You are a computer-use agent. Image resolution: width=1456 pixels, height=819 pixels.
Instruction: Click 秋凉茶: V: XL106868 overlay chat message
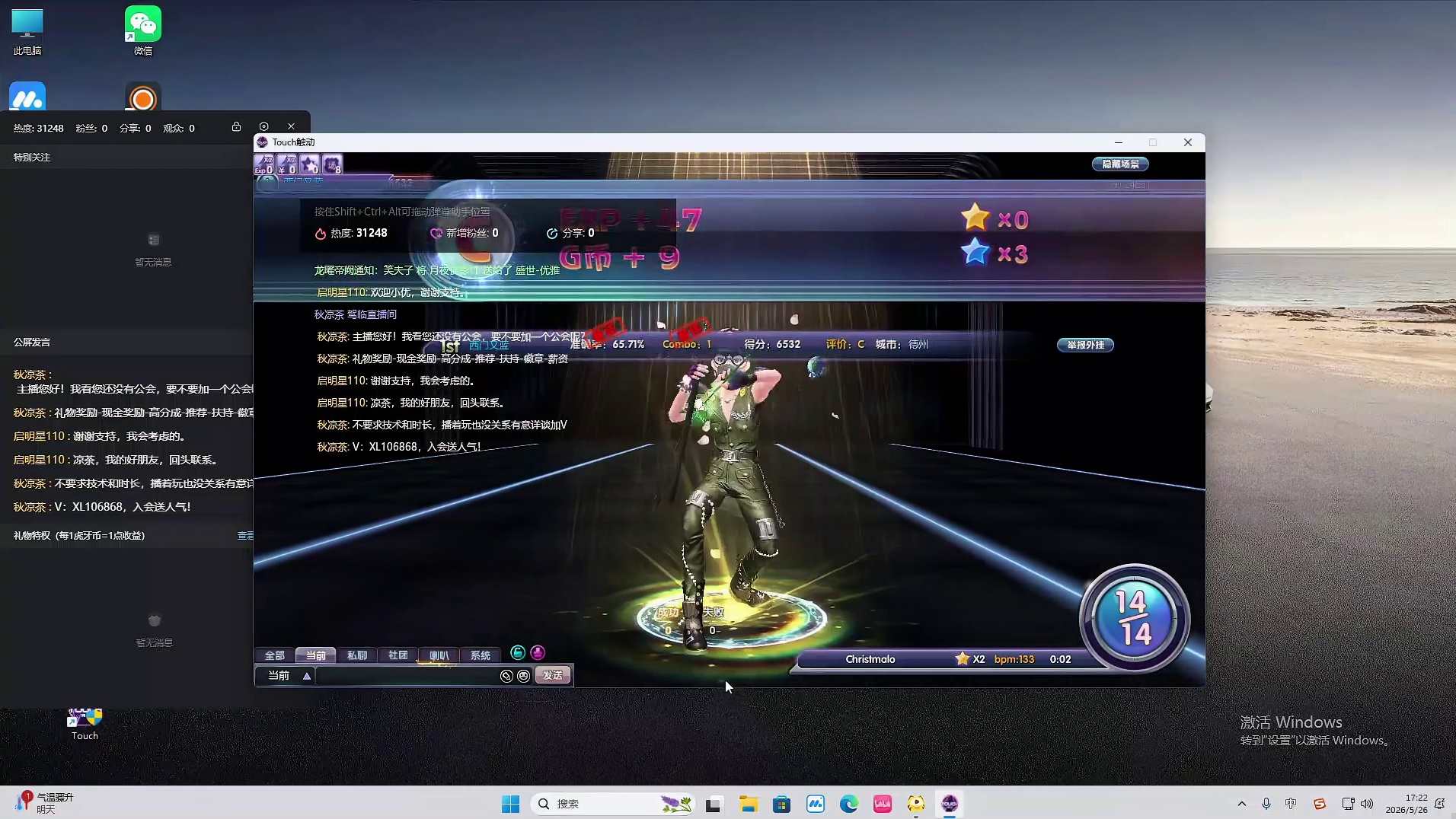pos(399,447)
